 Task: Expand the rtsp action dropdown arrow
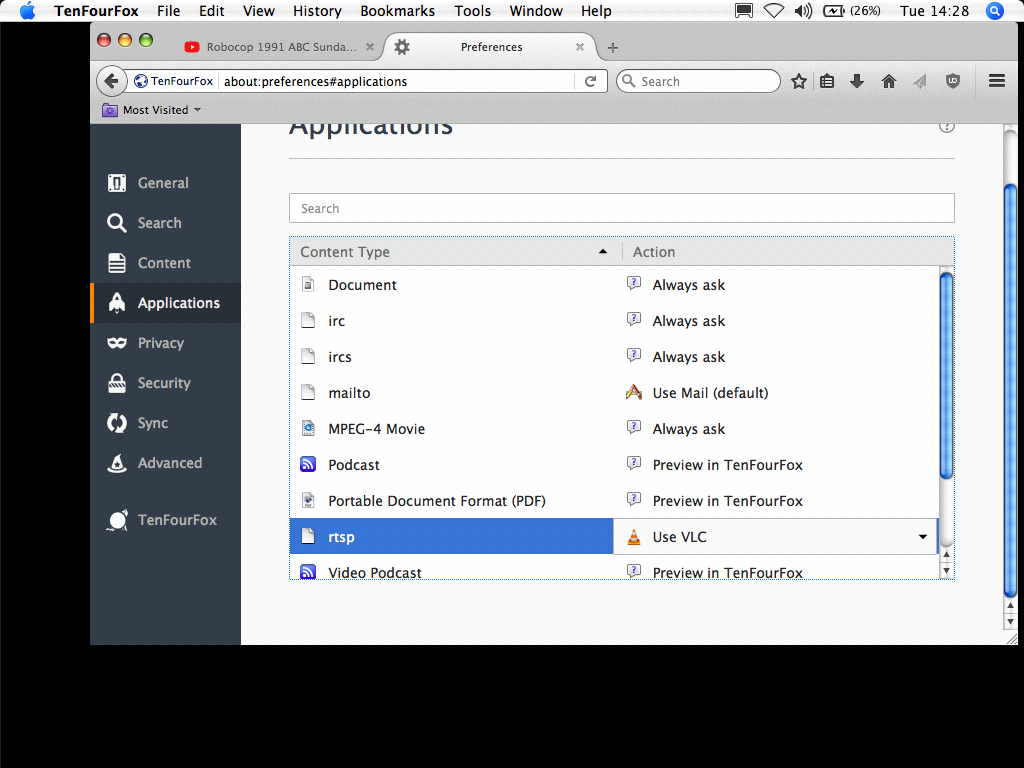(x=923, y=537)
